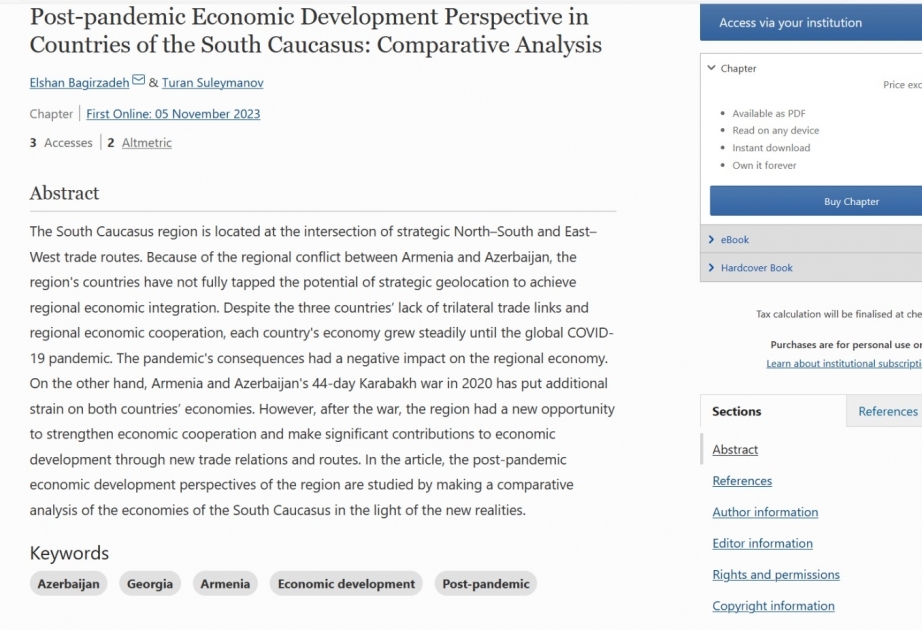Collapse the Chapter purchase section chevron
The height and width of the screenshot is (630, 922).
(711, 68)
